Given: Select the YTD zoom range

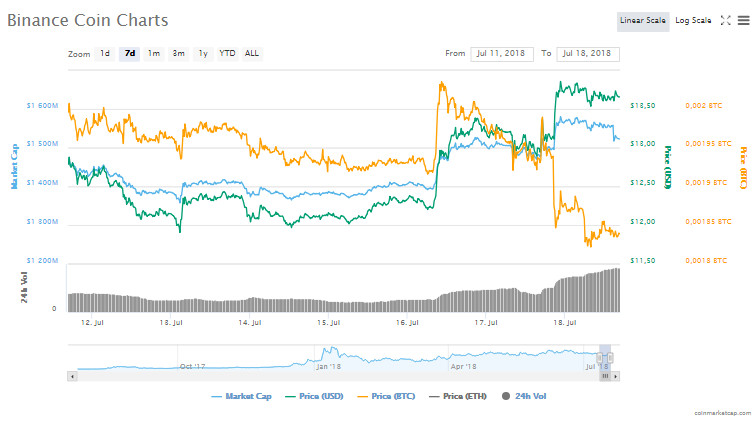Looking at the screenshot, I should click(x=227, y=54).
